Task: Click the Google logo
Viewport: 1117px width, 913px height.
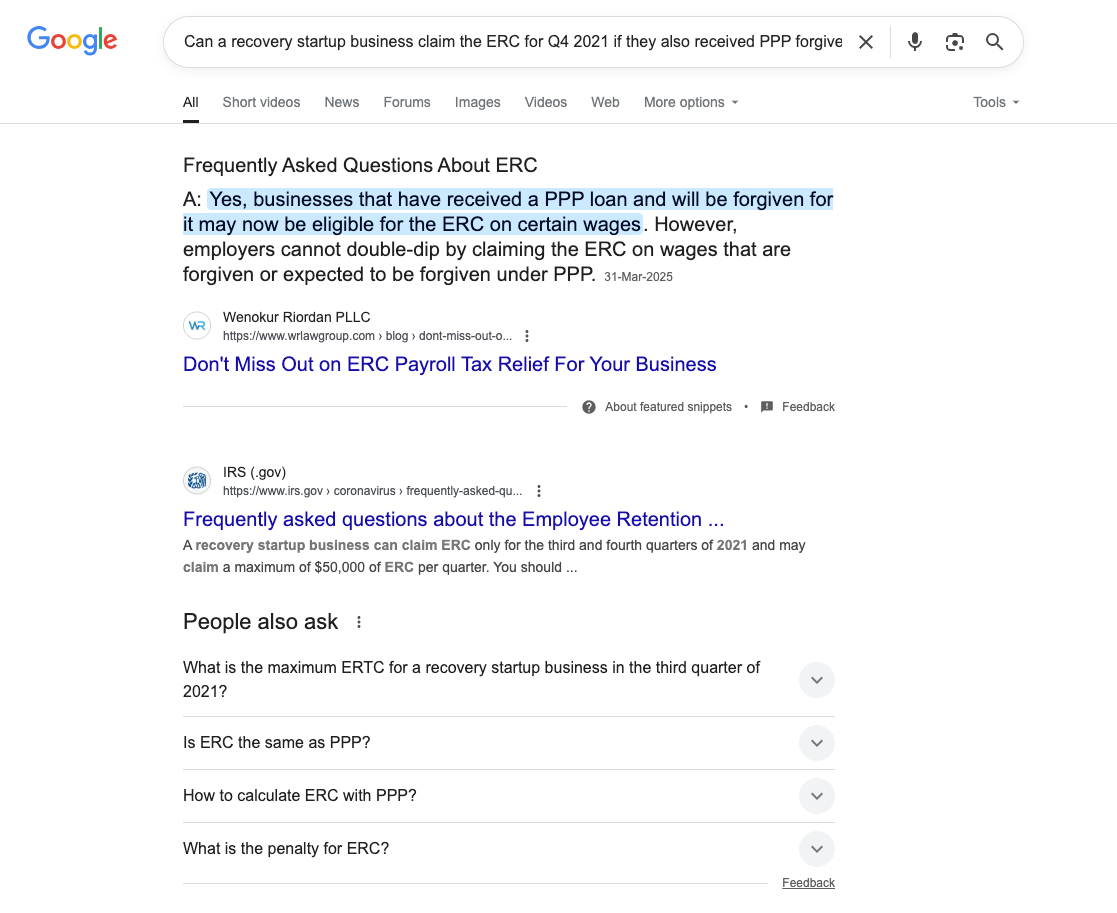Action: [72, 41]
